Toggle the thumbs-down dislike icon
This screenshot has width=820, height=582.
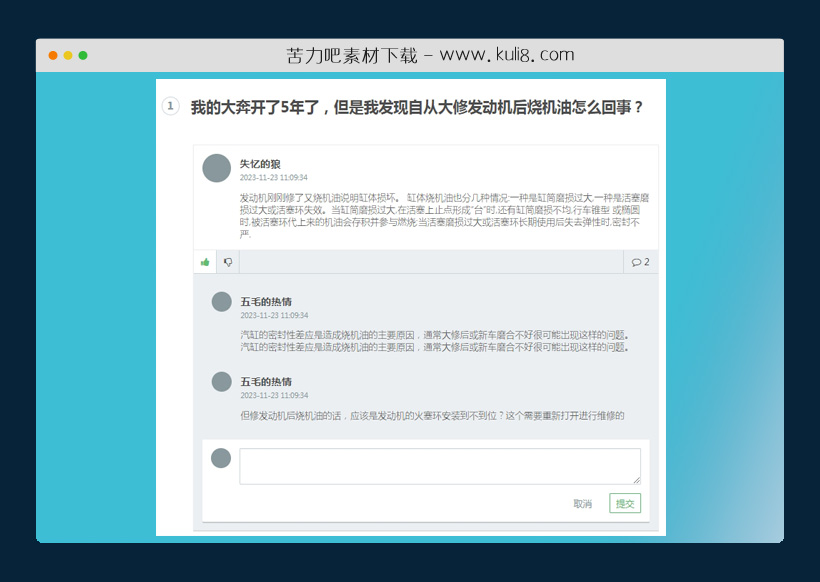228,261
